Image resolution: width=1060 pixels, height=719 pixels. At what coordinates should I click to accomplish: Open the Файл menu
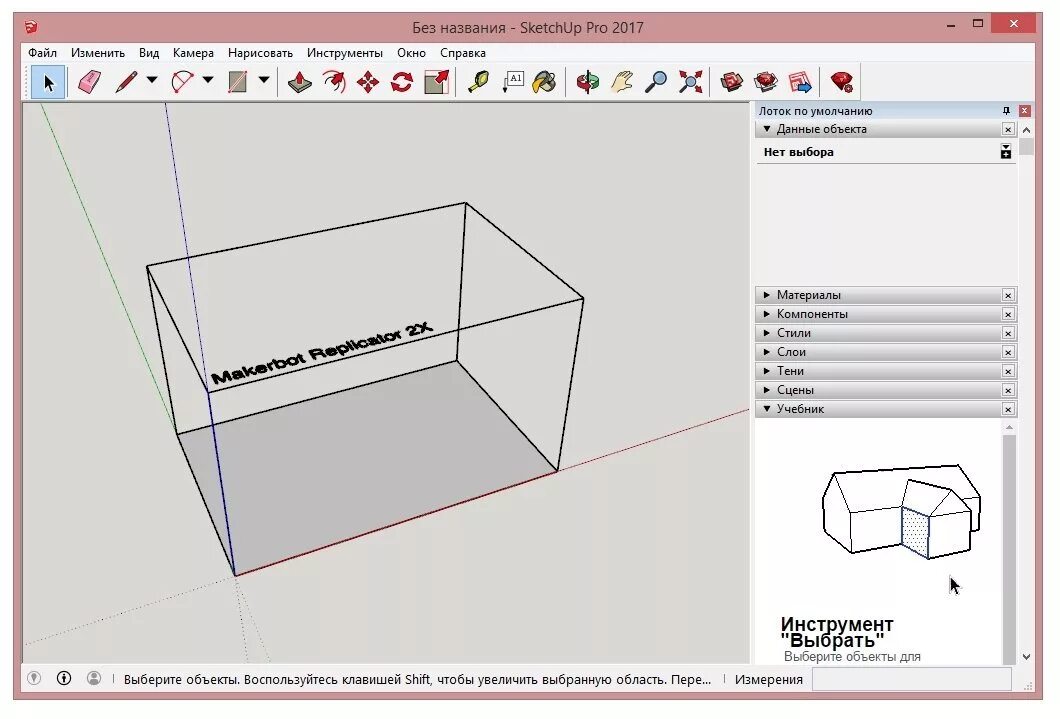(42, 53)
